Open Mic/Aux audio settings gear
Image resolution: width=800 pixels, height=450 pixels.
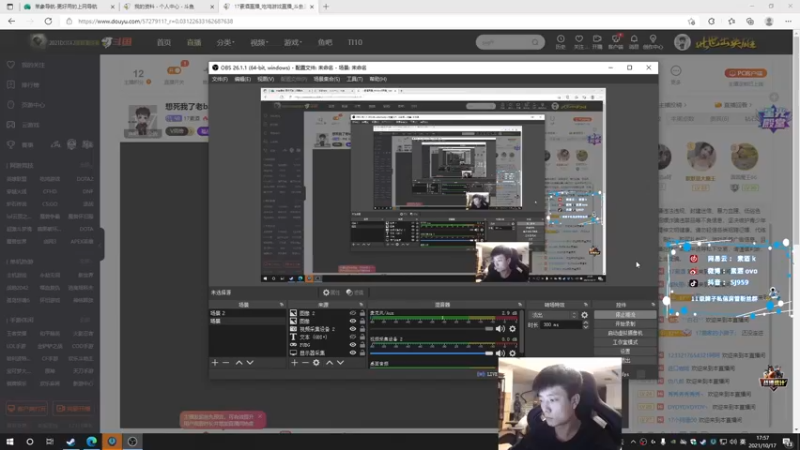tap(513, 329)
